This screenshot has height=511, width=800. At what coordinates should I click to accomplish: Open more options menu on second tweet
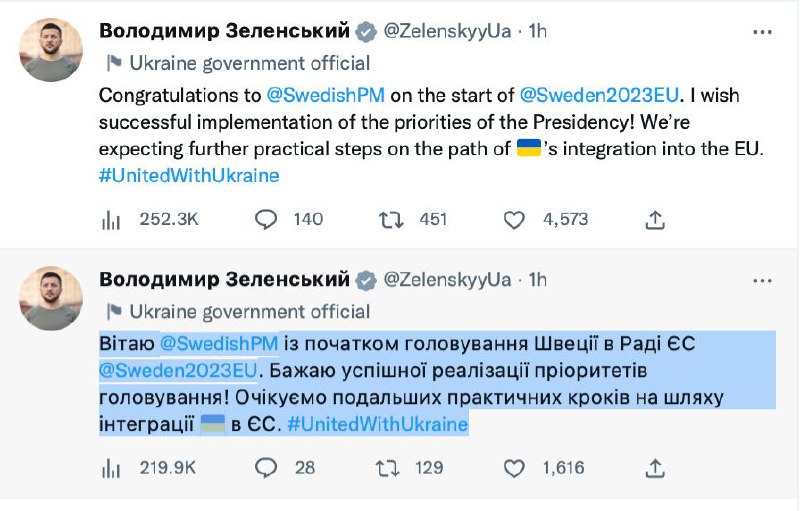tap(762, 280)
